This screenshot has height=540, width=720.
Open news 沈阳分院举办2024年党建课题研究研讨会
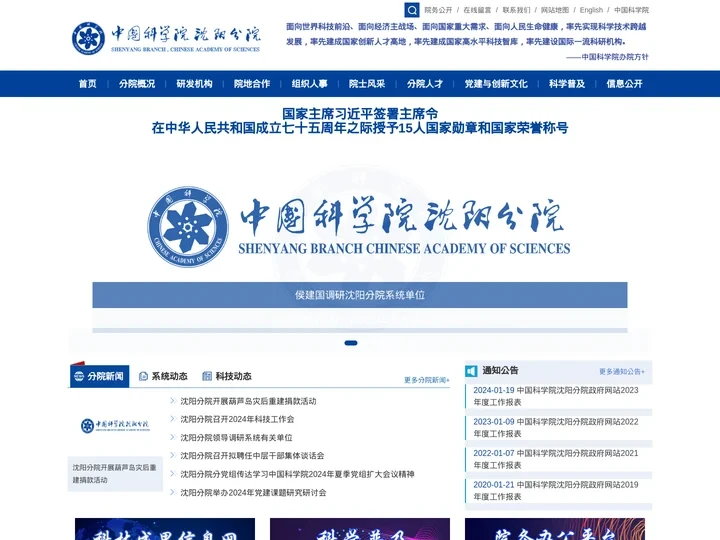click(x=253, y=493)
